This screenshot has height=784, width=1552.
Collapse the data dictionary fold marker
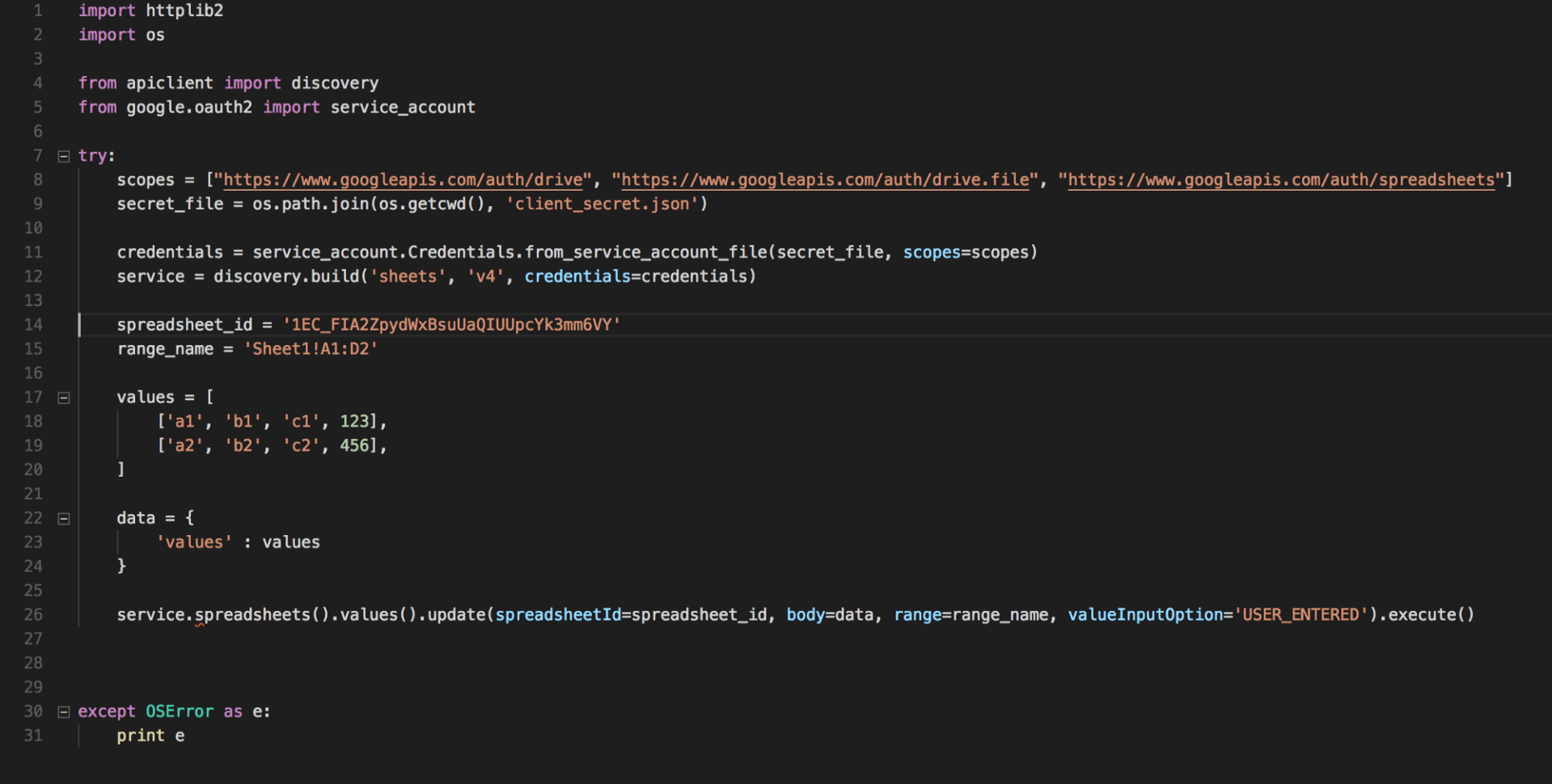[63, 518]
